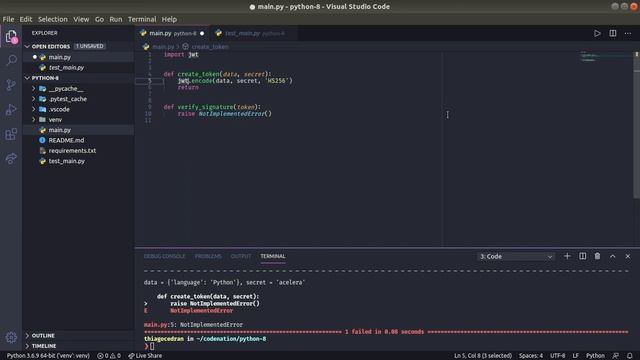Start Live Share from status bar
This screenshot has width=640, height=360.
(145, 356)
